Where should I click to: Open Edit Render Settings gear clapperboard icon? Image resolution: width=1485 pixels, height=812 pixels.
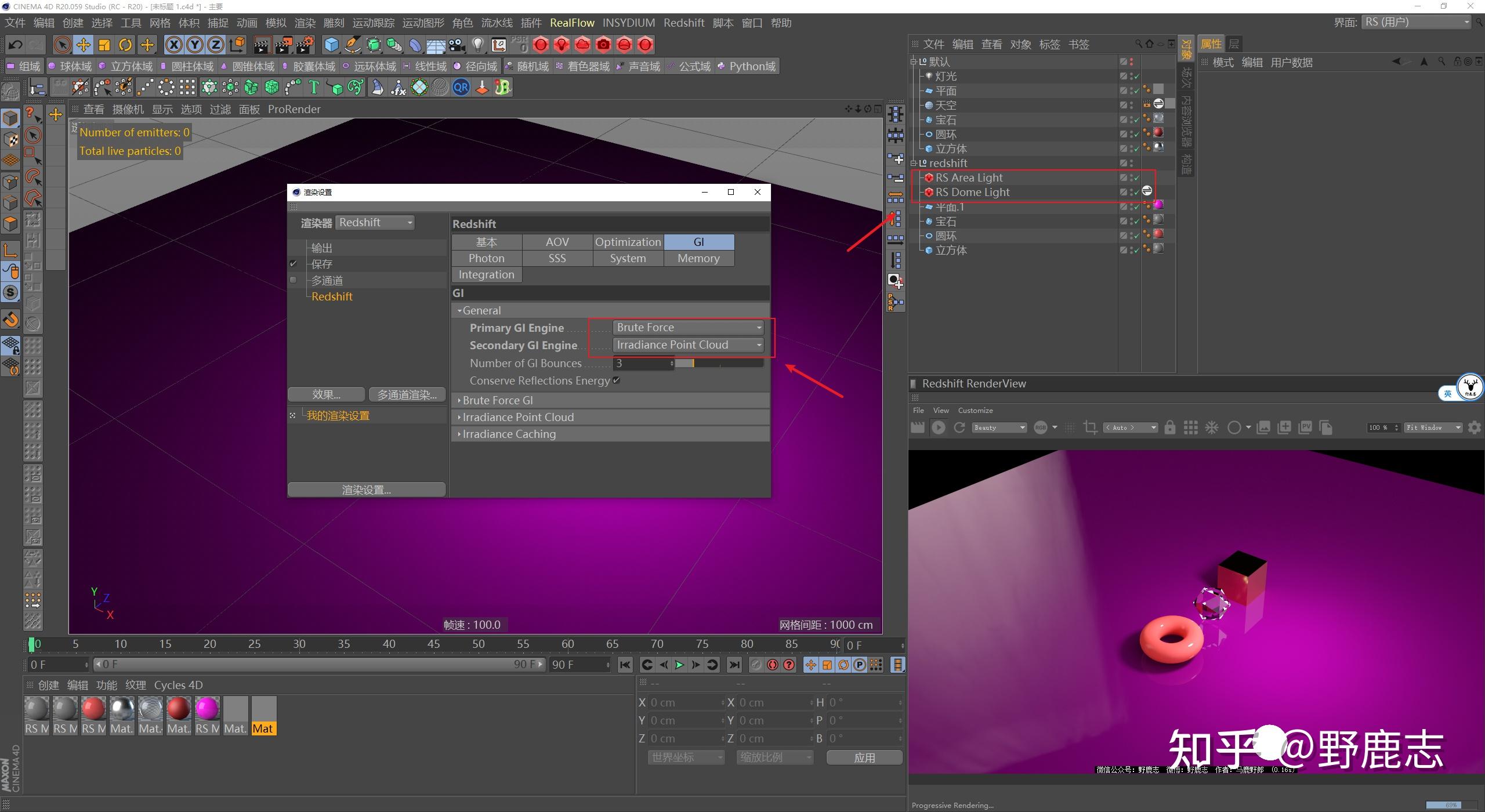(305, 45)
